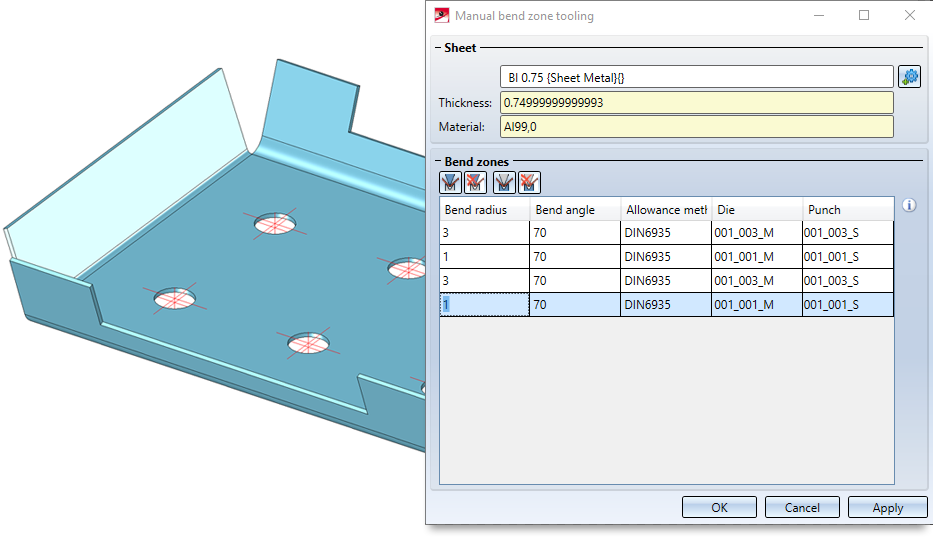Select die 001_001_M in highlighted row
Screen dimensions: 933x539
pos(757,305)
